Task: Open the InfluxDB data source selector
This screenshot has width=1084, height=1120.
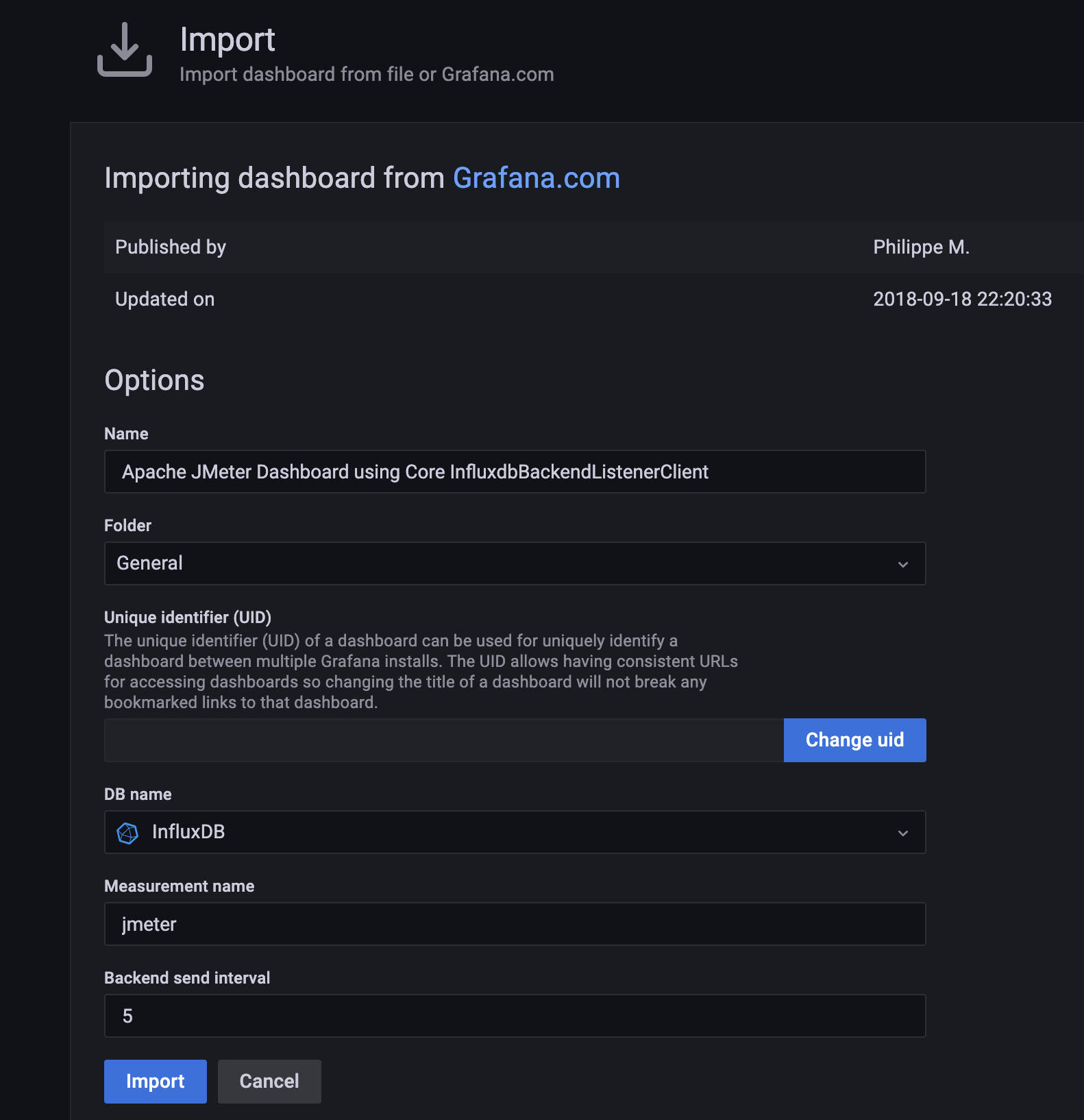Action: tap(515, 832)
